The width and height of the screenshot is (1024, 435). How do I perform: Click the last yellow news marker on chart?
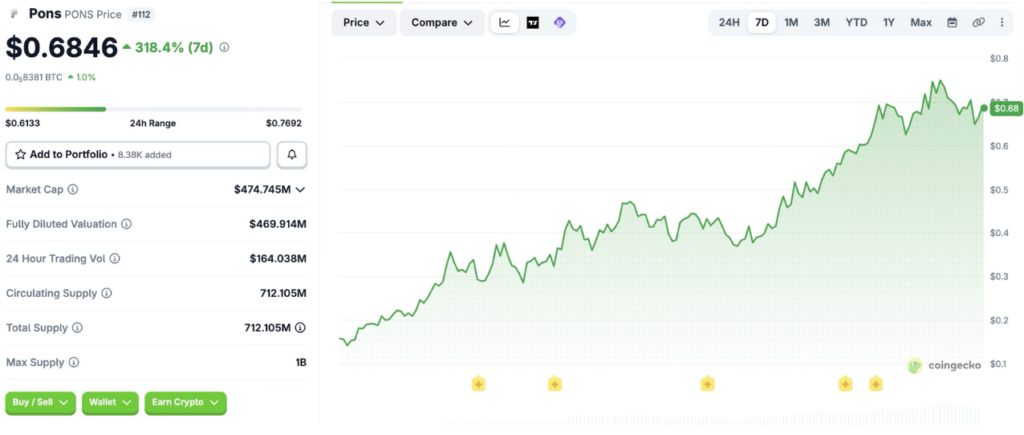point(876,384)
